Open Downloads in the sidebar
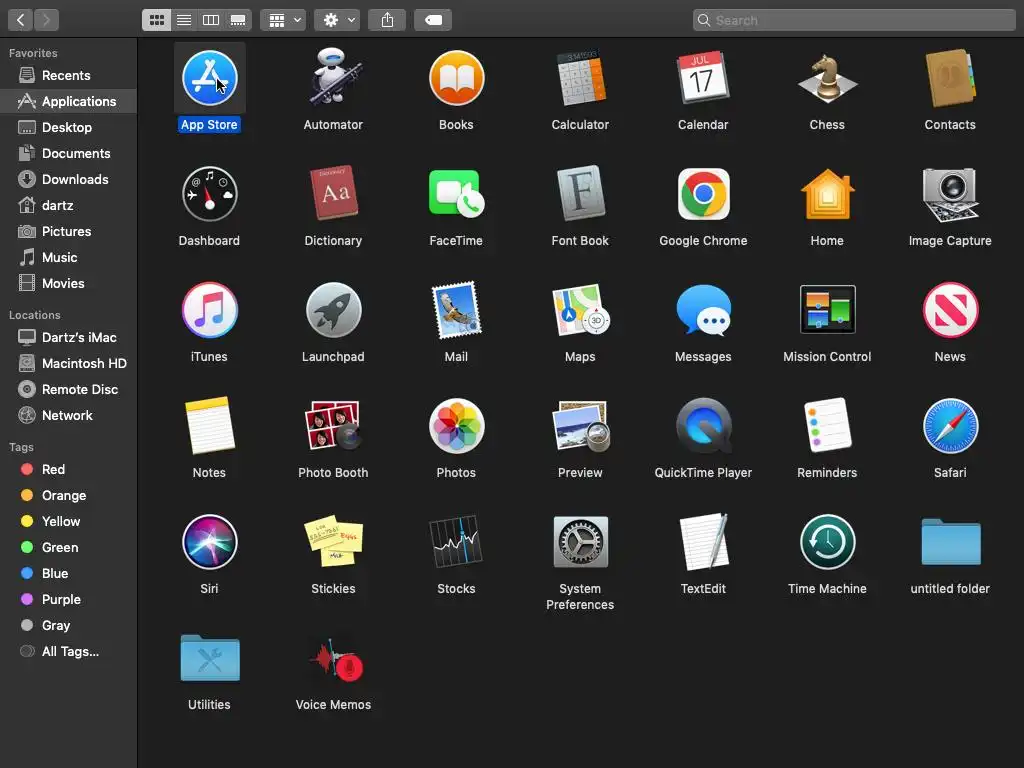The width and height of the screenshot is (1024, 768). [x=69, y=180]
